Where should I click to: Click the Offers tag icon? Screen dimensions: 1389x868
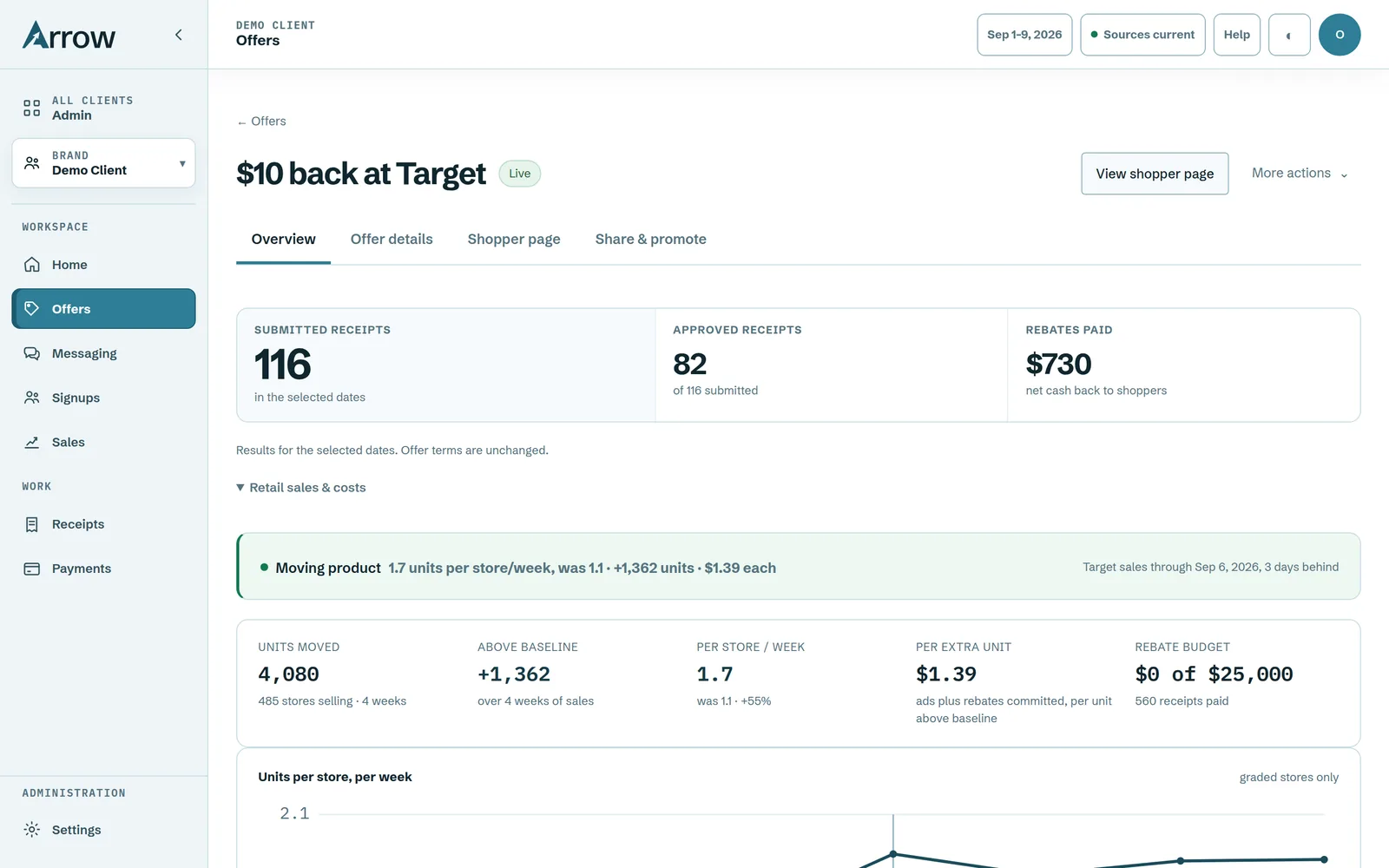pos(32,309)
